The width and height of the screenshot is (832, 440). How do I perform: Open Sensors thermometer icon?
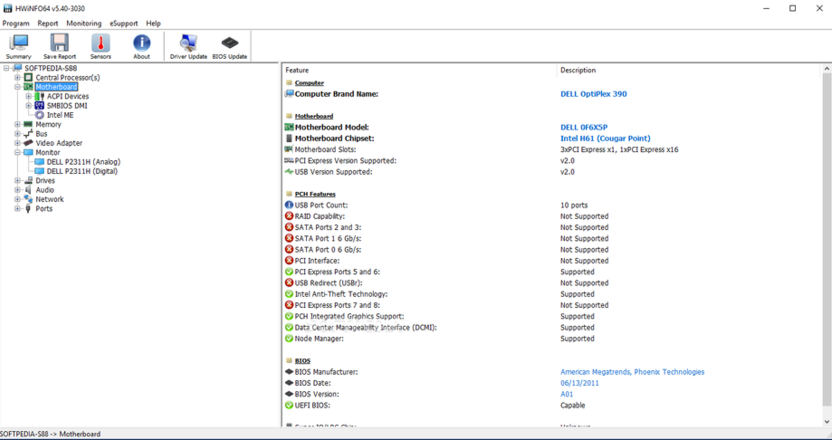coord(101,46)
